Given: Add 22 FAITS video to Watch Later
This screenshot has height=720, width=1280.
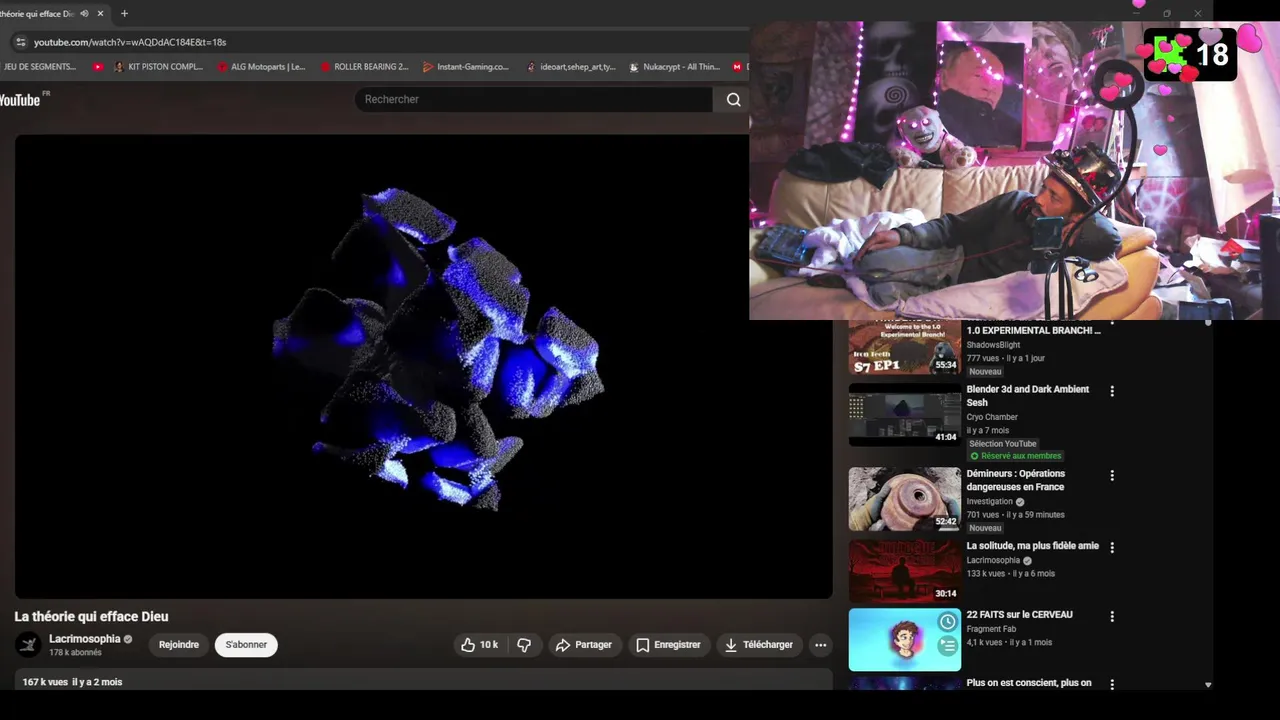Looking at the screenshot, I should click(947, 623).
